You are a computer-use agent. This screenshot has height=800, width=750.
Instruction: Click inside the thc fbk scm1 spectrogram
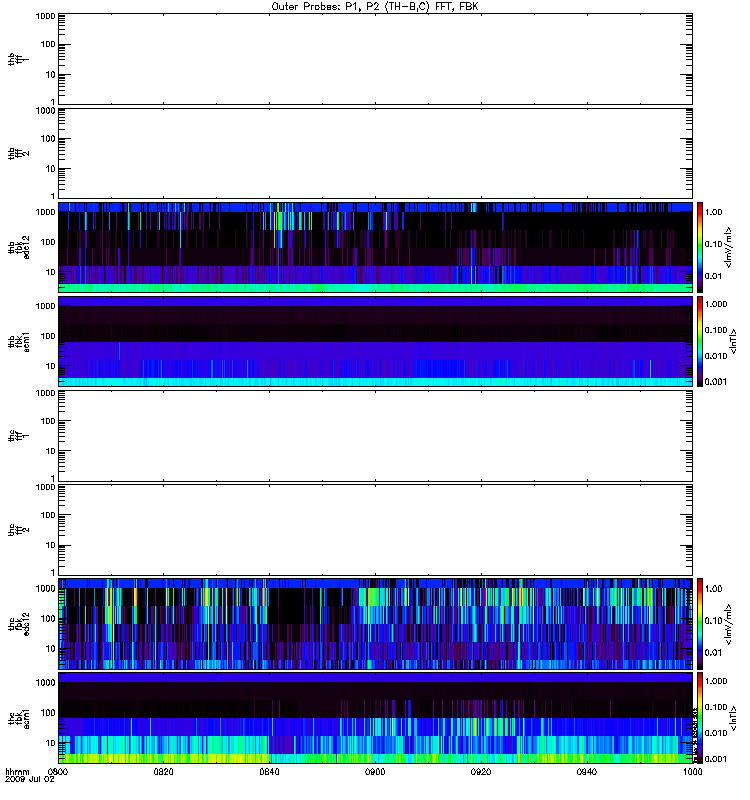point(375,718)
